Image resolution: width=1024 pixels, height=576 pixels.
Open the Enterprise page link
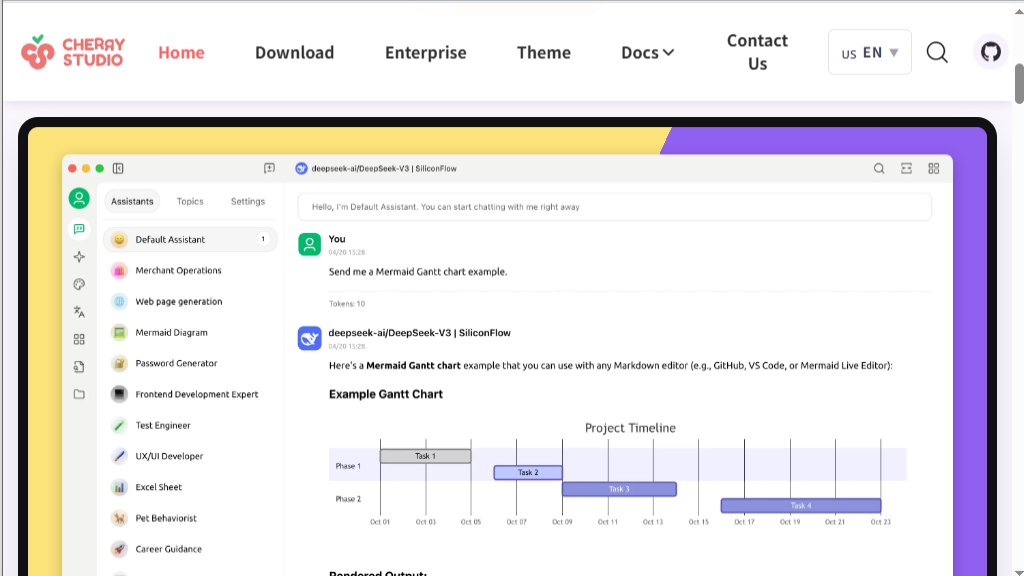pos(425,52)
